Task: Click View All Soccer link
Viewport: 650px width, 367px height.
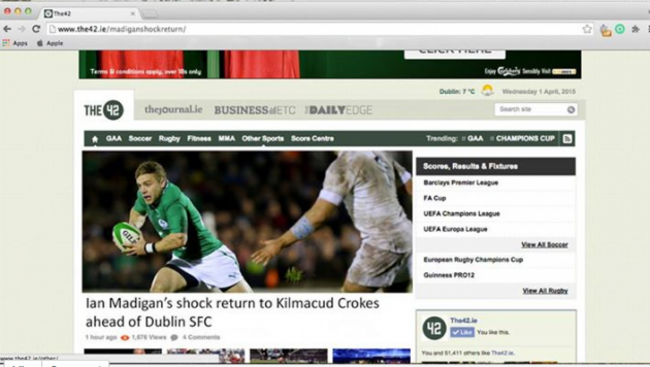Action: coord(544,245)
